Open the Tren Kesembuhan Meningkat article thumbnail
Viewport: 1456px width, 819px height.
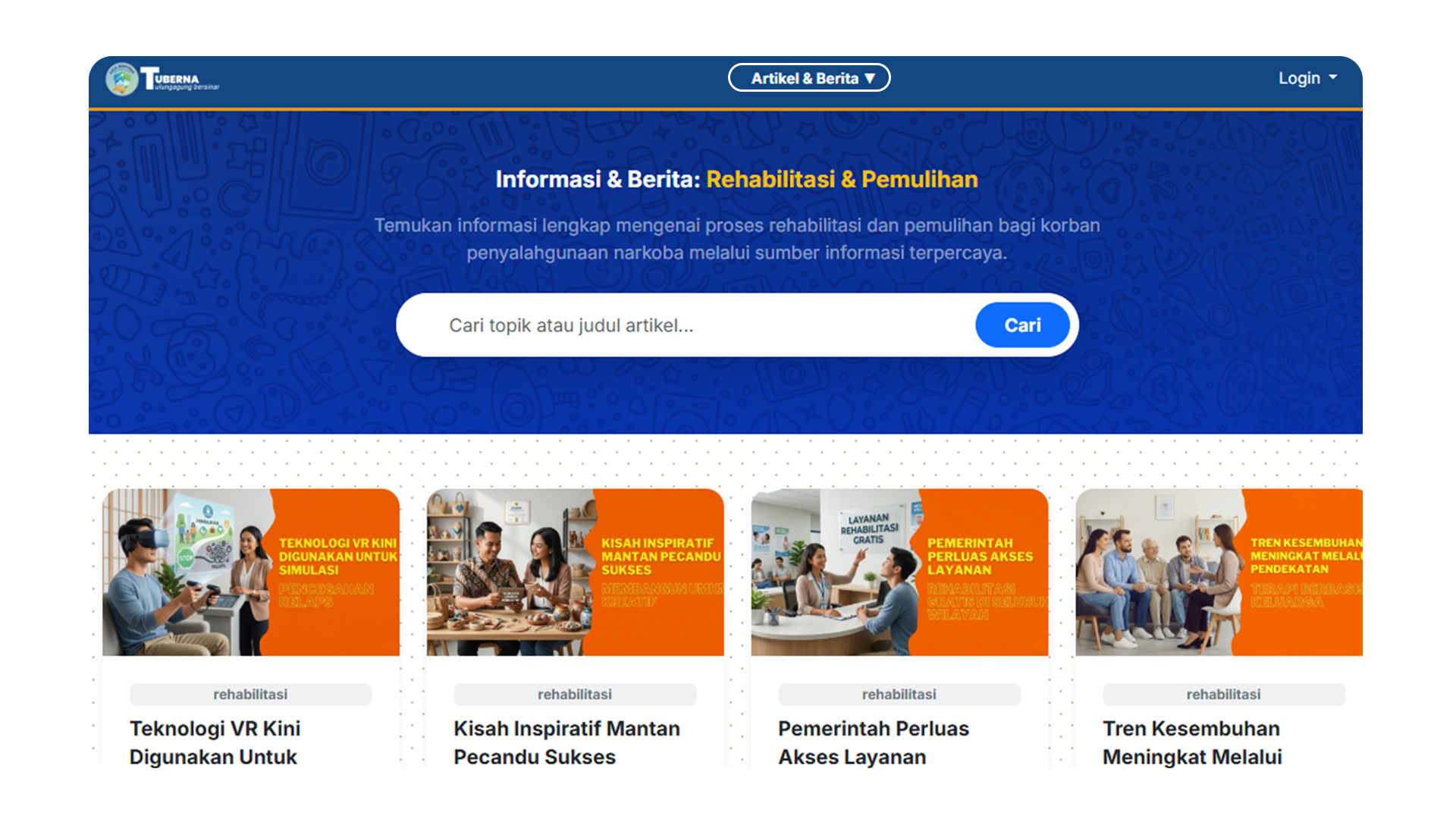coord(1219,572)
